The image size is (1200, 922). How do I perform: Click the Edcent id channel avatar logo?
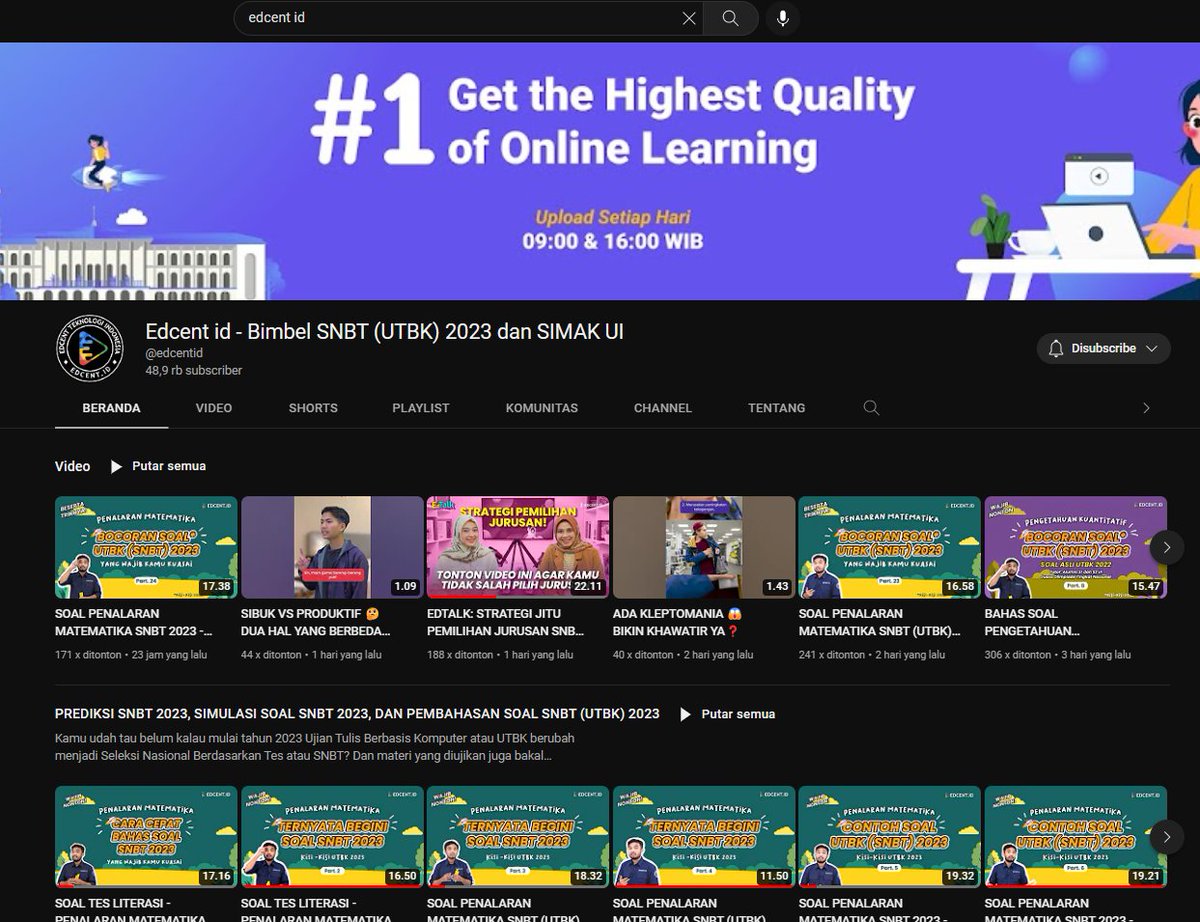(89, 348)
